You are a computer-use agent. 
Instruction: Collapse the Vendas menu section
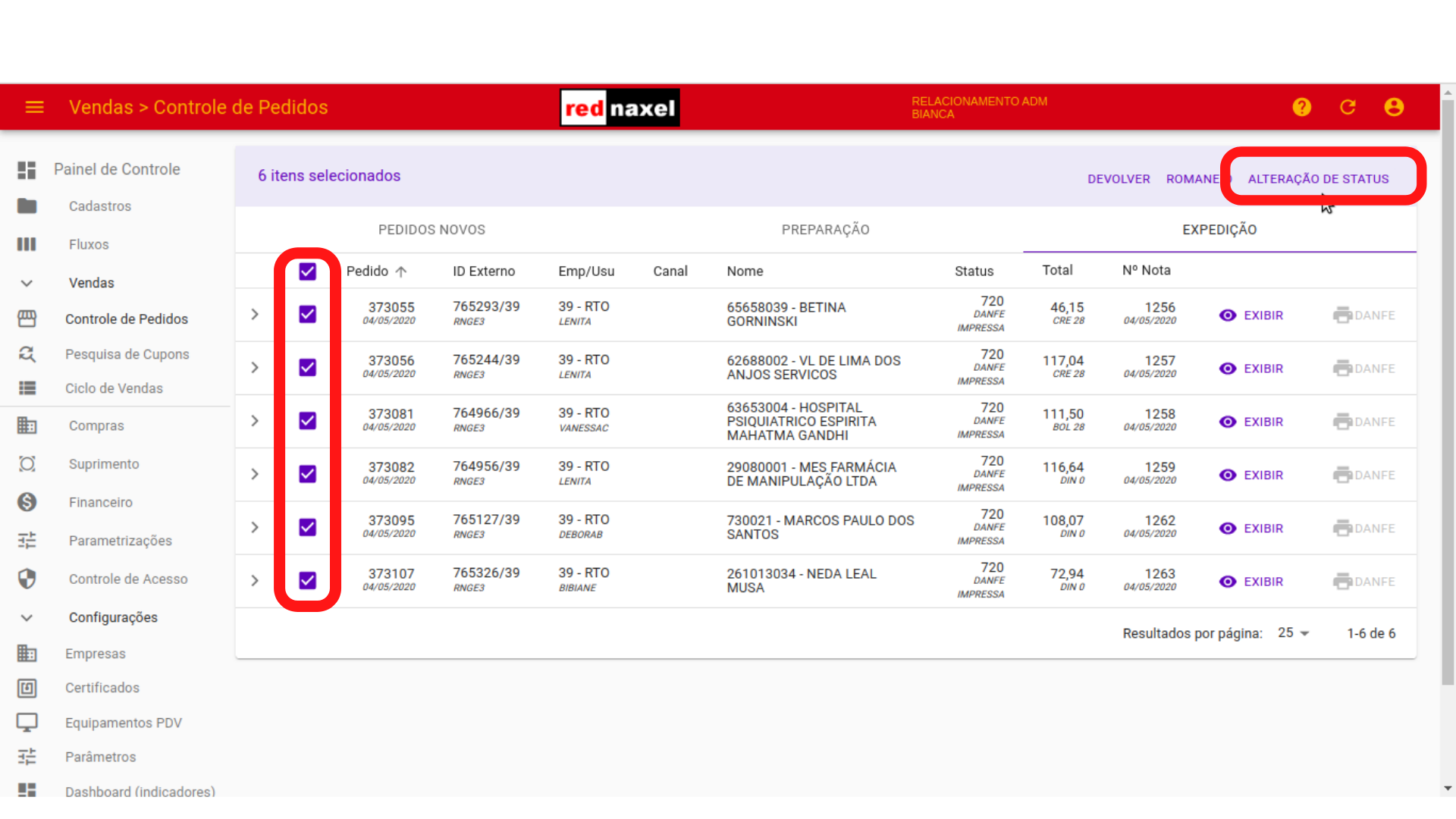[x=27, y=283]
